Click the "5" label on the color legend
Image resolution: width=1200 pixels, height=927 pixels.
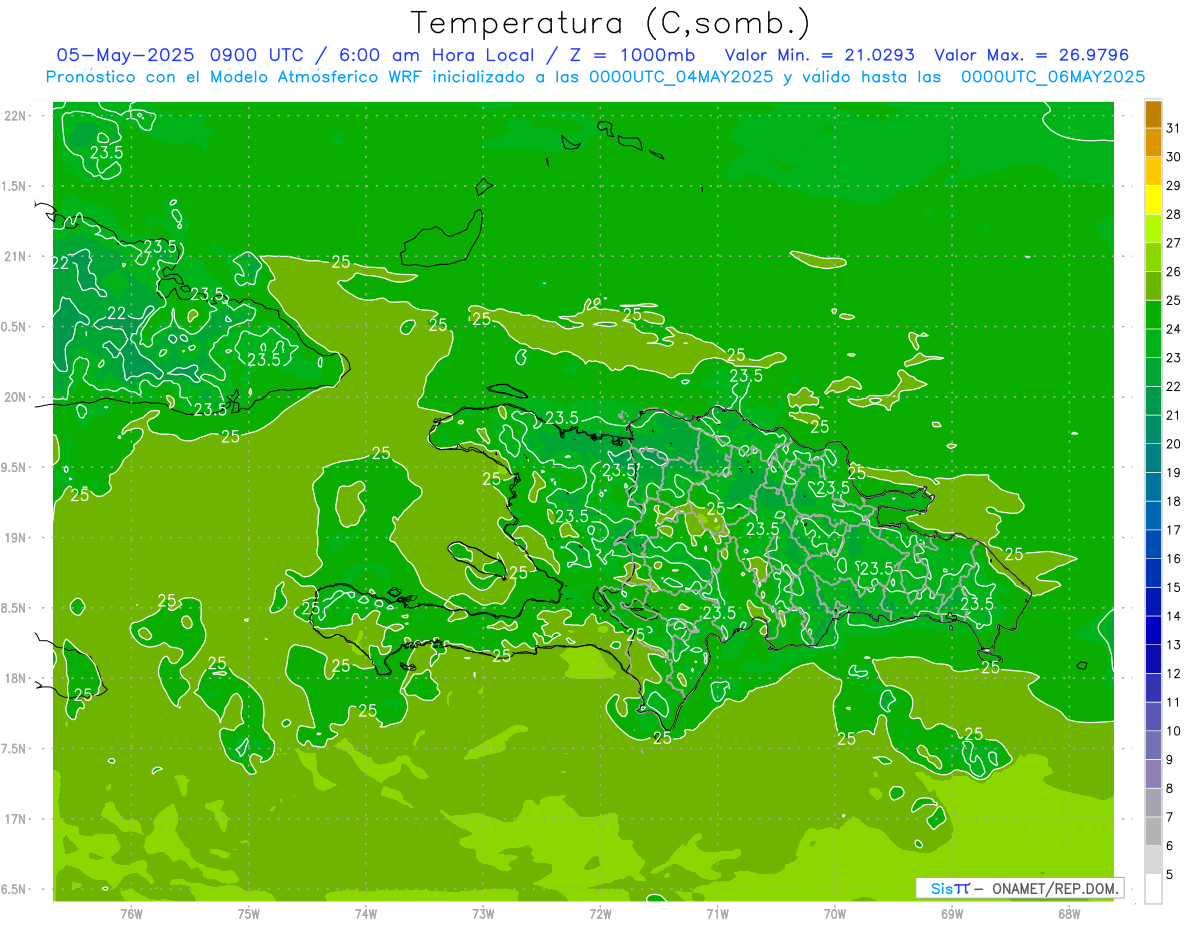pos(1170,875)
